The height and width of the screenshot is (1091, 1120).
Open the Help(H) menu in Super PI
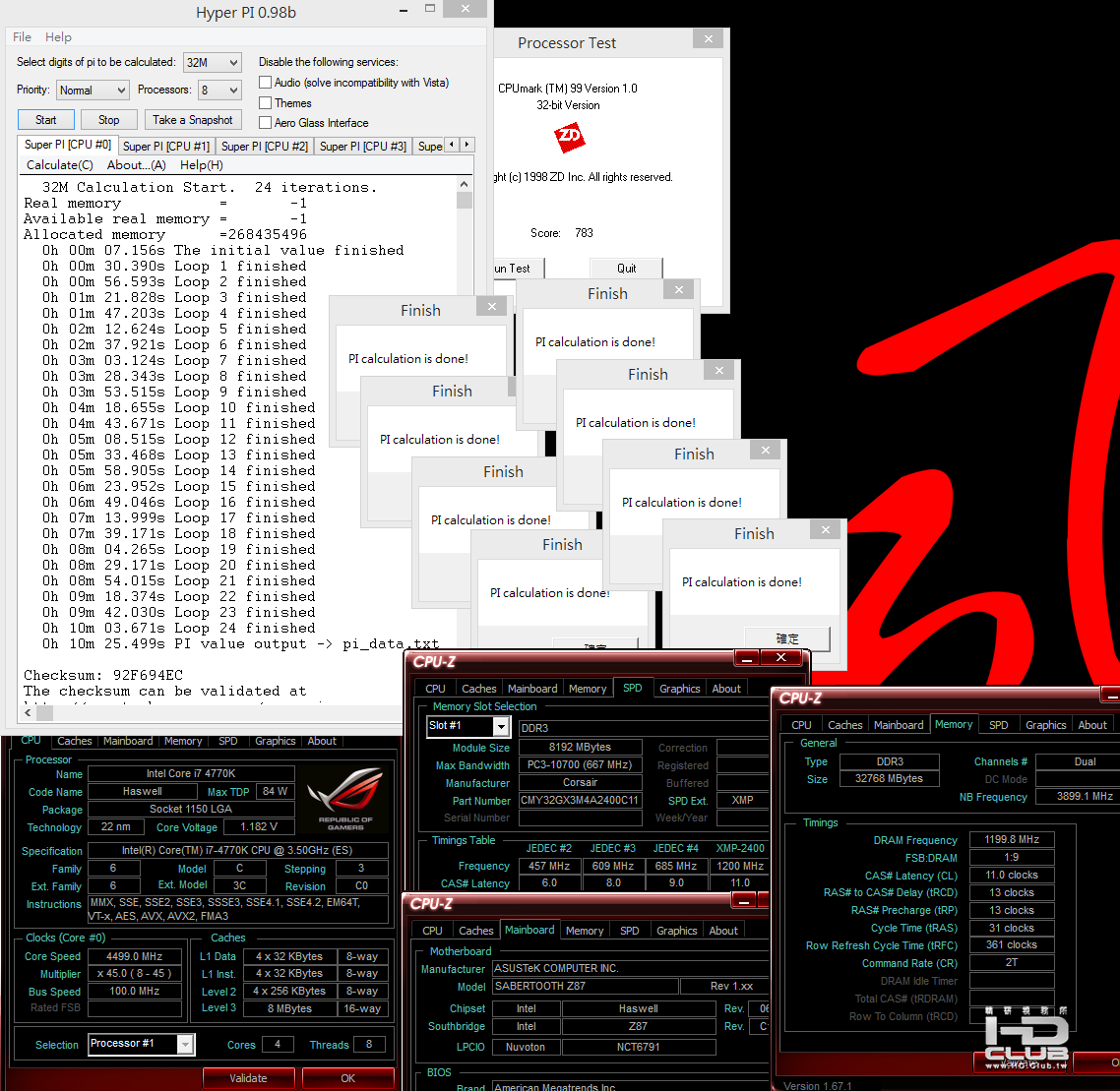click(202, 165)
